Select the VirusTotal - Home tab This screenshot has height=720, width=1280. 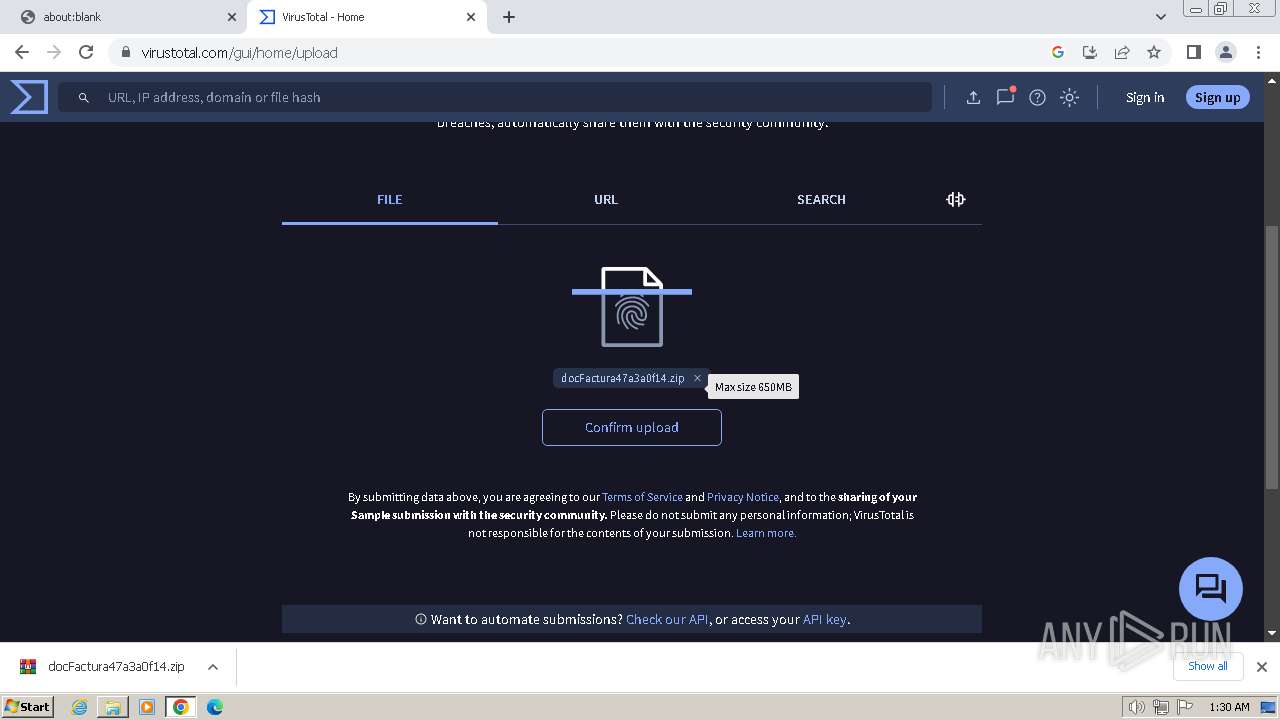(x=367, y=17)
